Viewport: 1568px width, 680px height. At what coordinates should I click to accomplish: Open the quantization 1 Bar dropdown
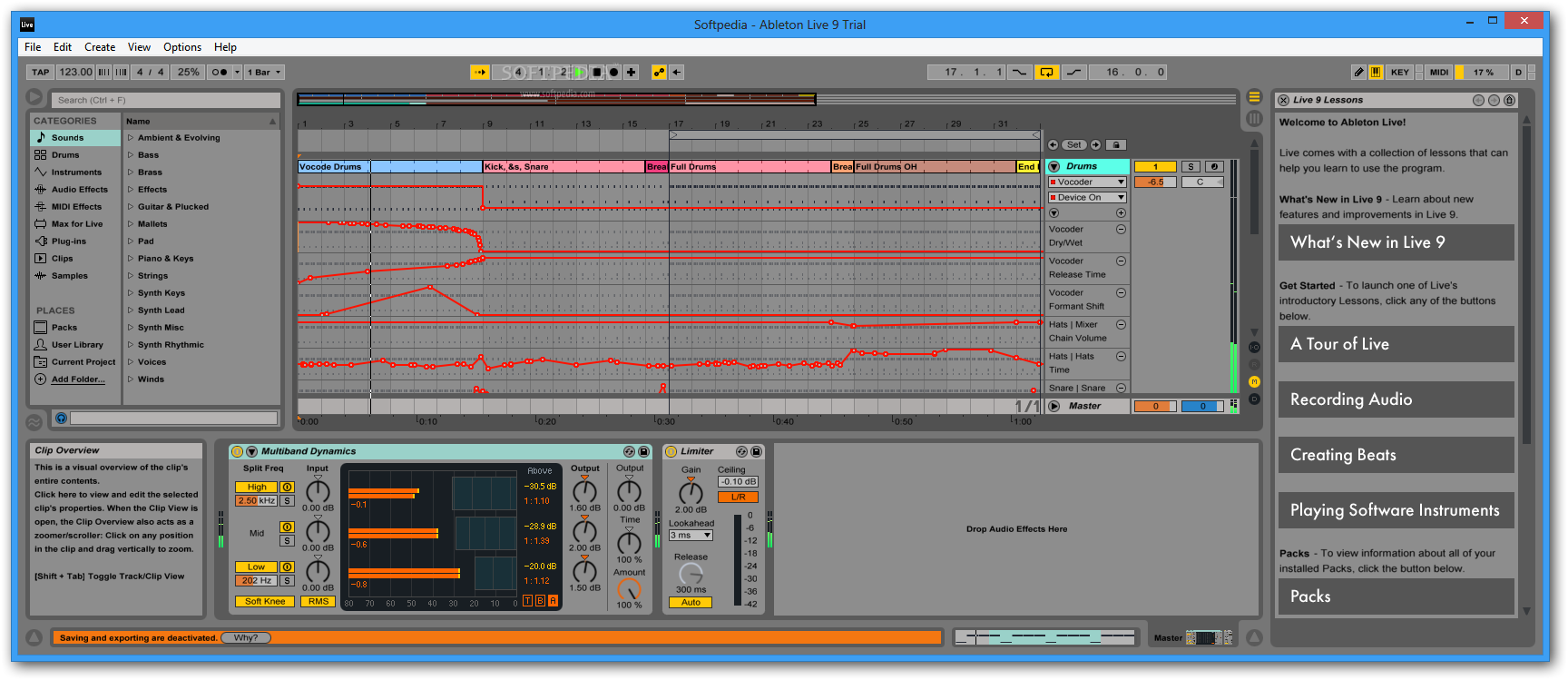(x=264, y=72)
